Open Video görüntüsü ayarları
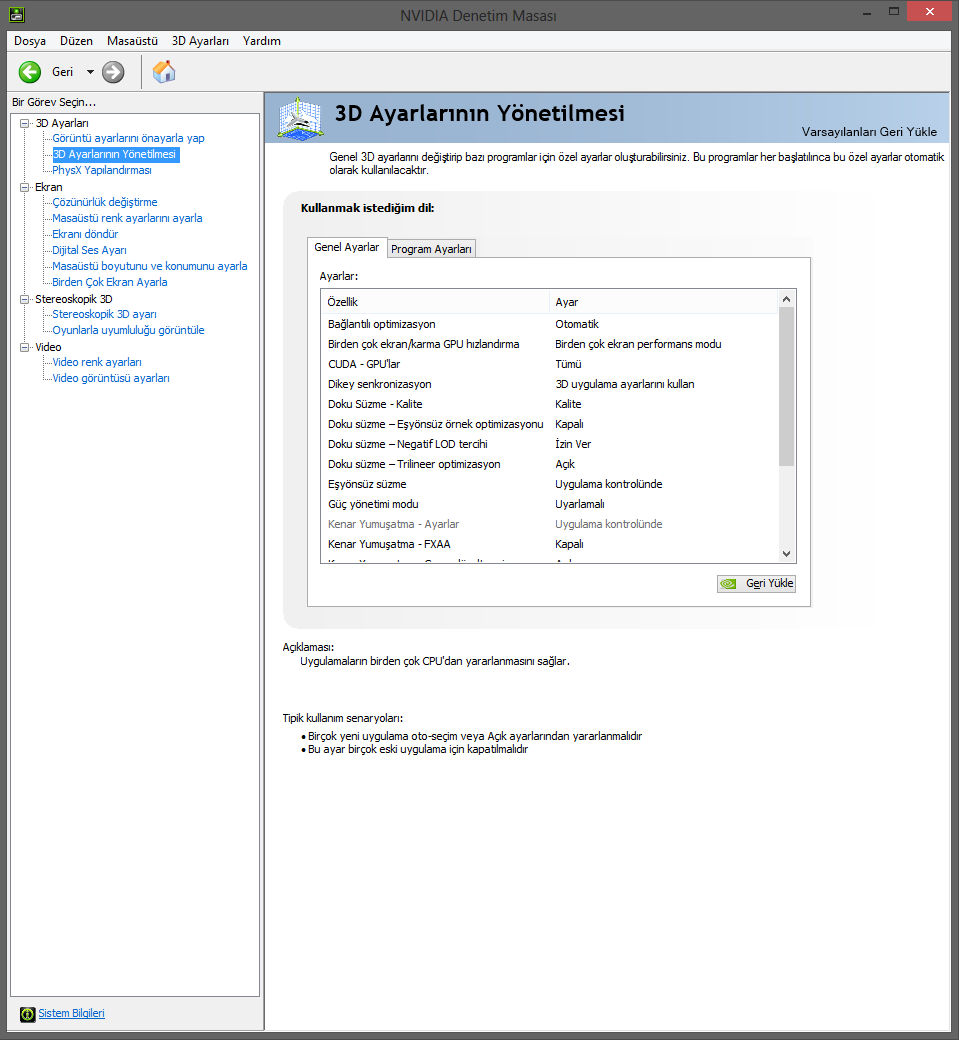The height and width of the screenshot is (1040, 959). (111, 378)
